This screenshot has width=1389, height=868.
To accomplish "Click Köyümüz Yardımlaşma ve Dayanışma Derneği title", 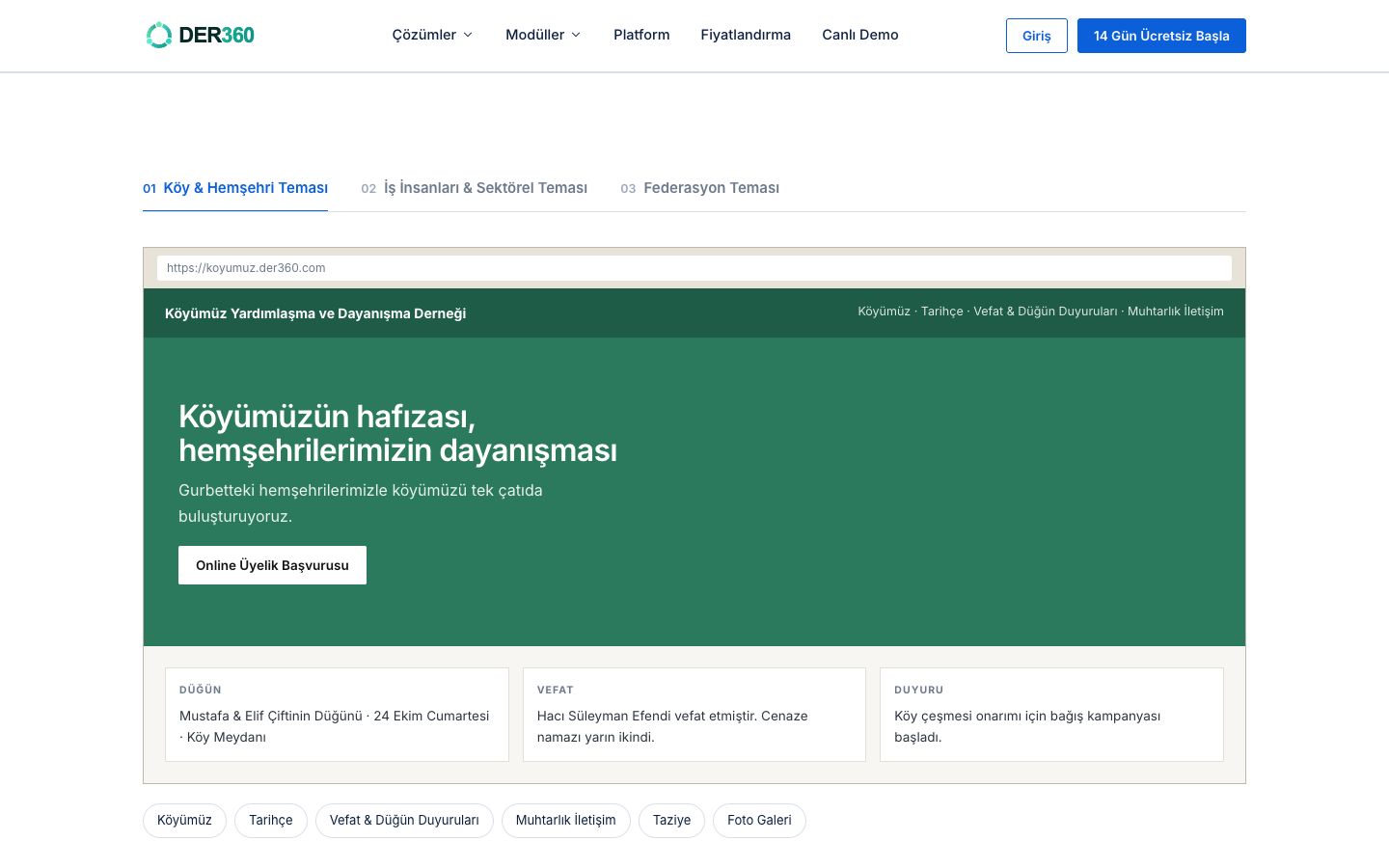I will click(x=315, y=313).
